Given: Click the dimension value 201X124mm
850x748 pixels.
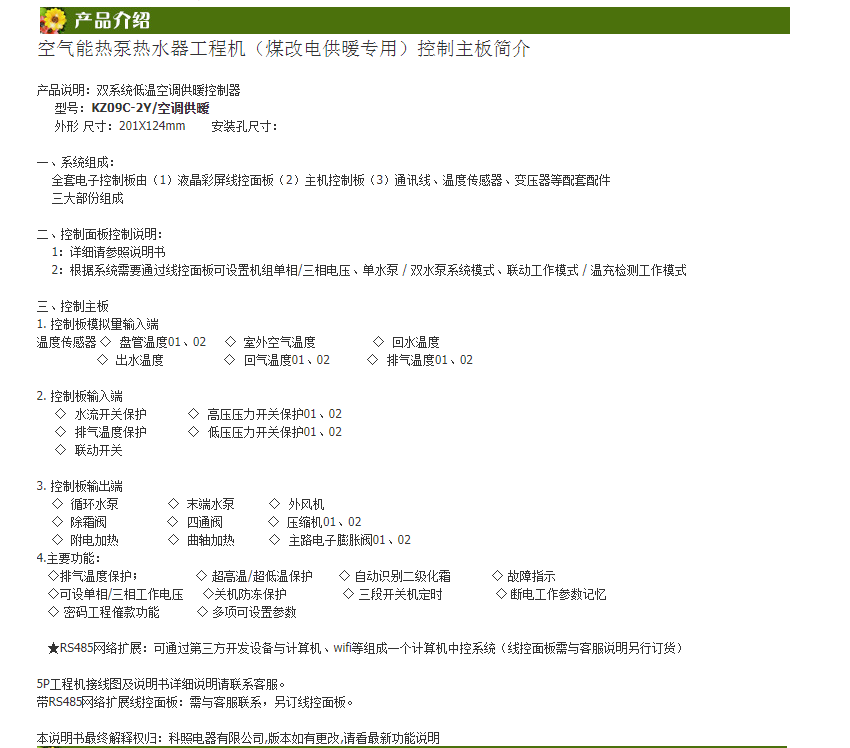Looking at the screenshot, I should pyautogui.click(x=152, y=126).
